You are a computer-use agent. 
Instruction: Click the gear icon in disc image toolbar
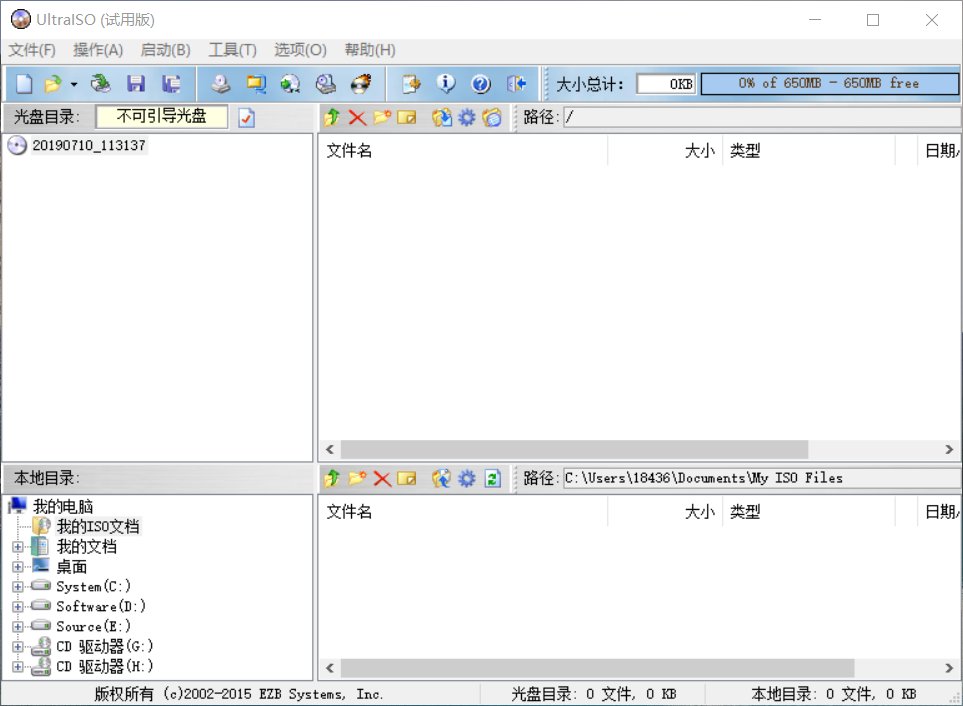pyautogui.click(x=467, y=118)
